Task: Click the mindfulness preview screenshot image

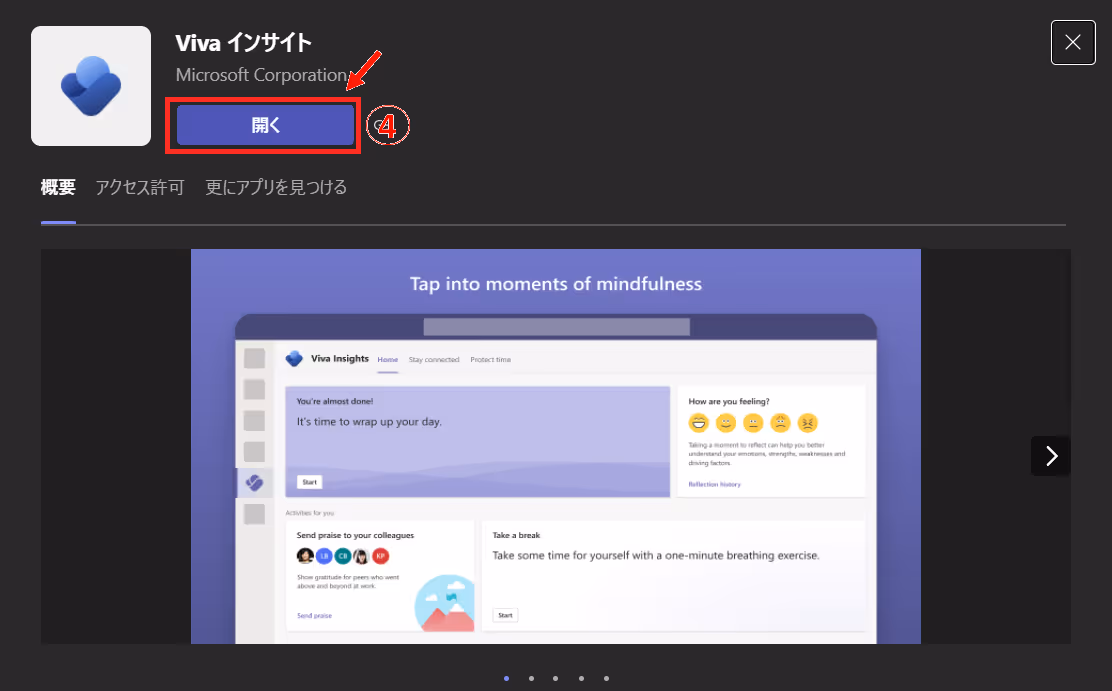Action: click(x=556, y=446)
